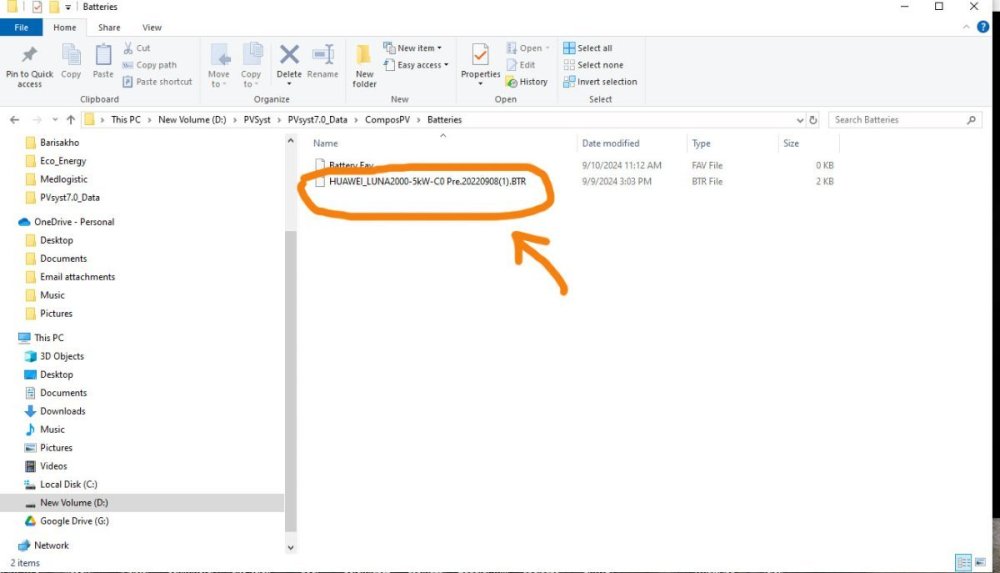The image size is (1000, 573).
Task: Create a new folder with New folder icon
Action: [365, 60]
